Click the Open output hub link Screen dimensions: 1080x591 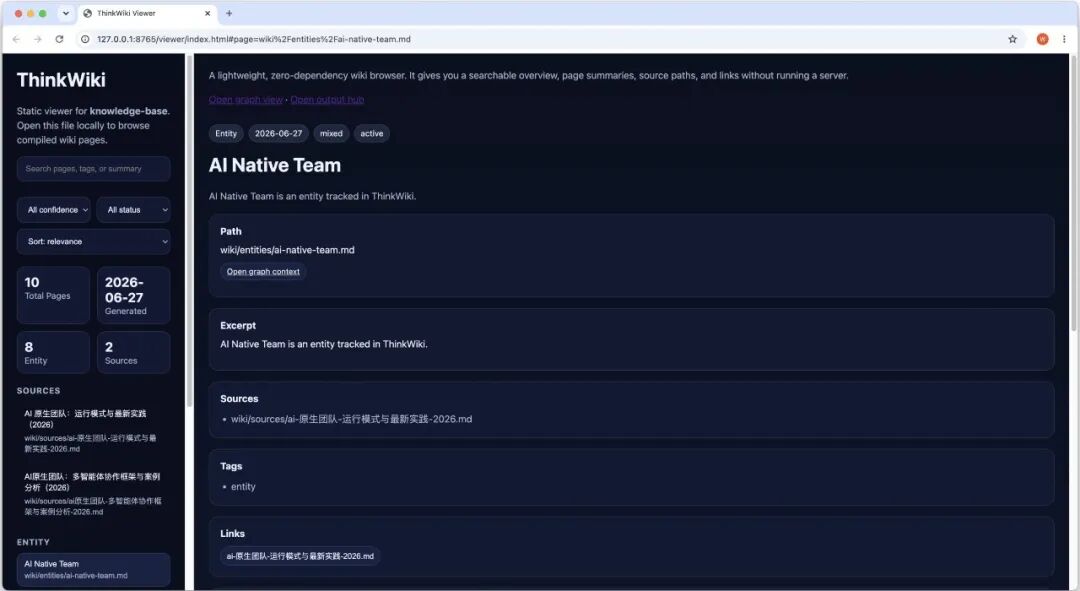[327, 100]
